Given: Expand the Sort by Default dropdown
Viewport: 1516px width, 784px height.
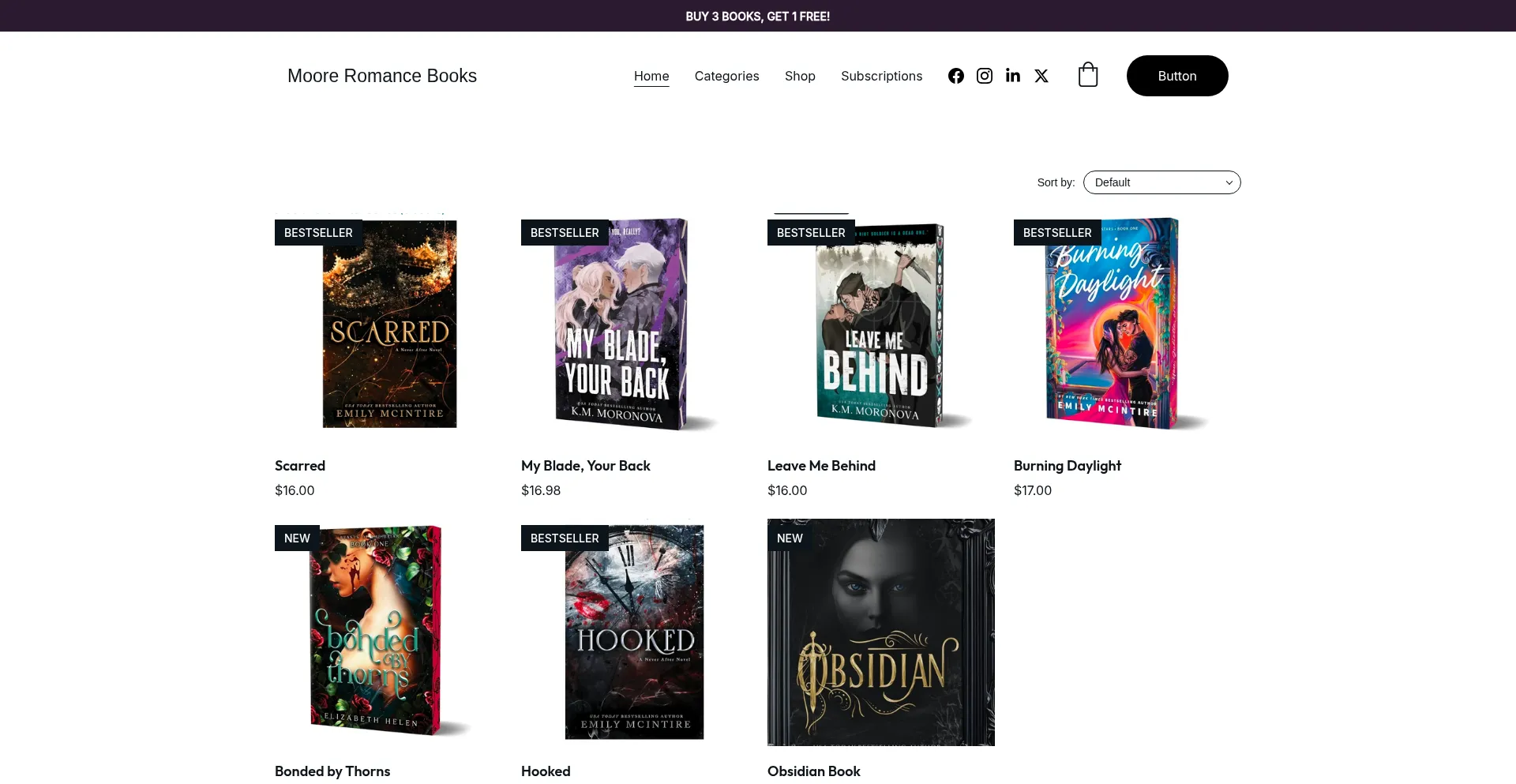Looking at the screenshot, I should coord(1162,182).
